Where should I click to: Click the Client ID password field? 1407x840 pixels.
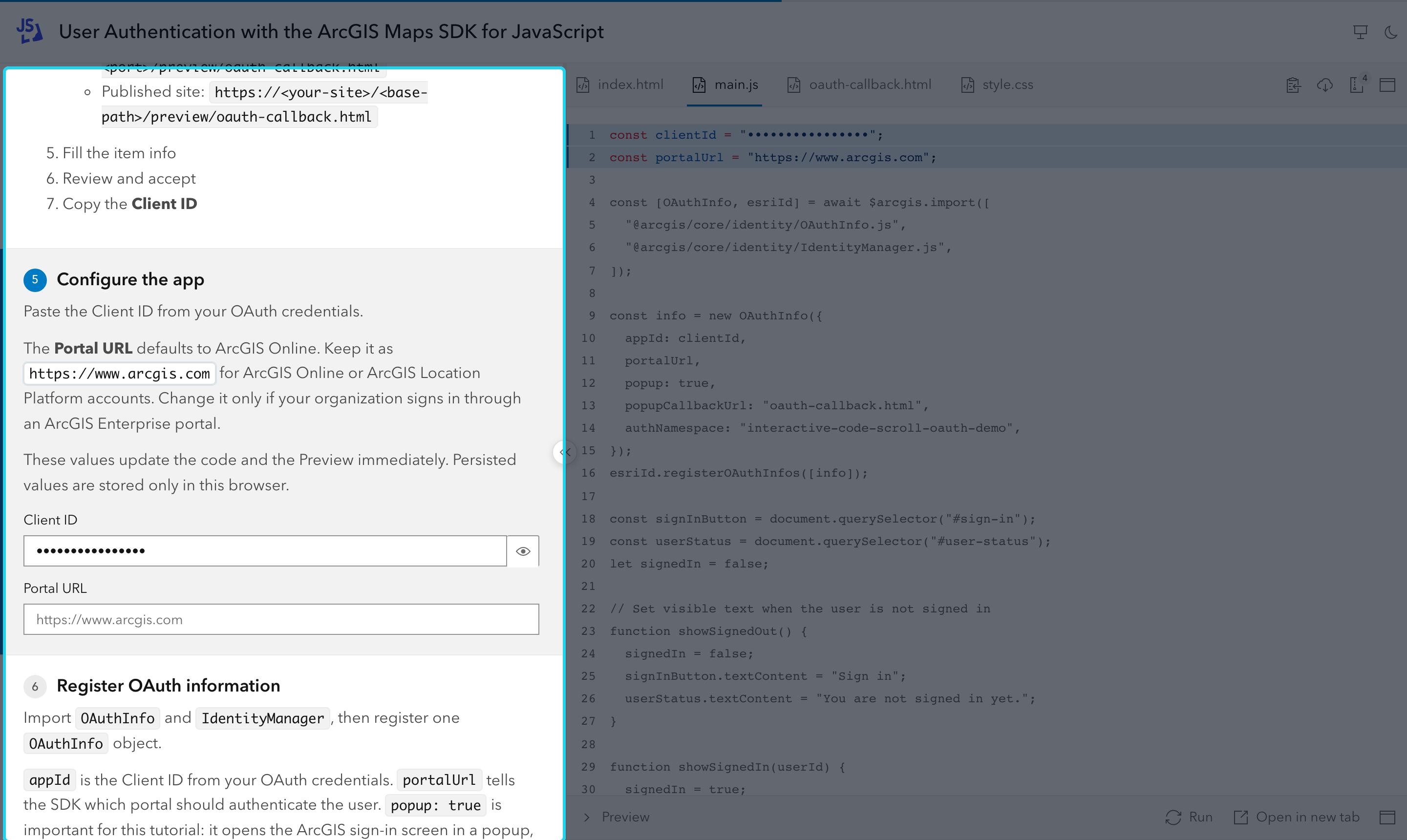[265, 551]
